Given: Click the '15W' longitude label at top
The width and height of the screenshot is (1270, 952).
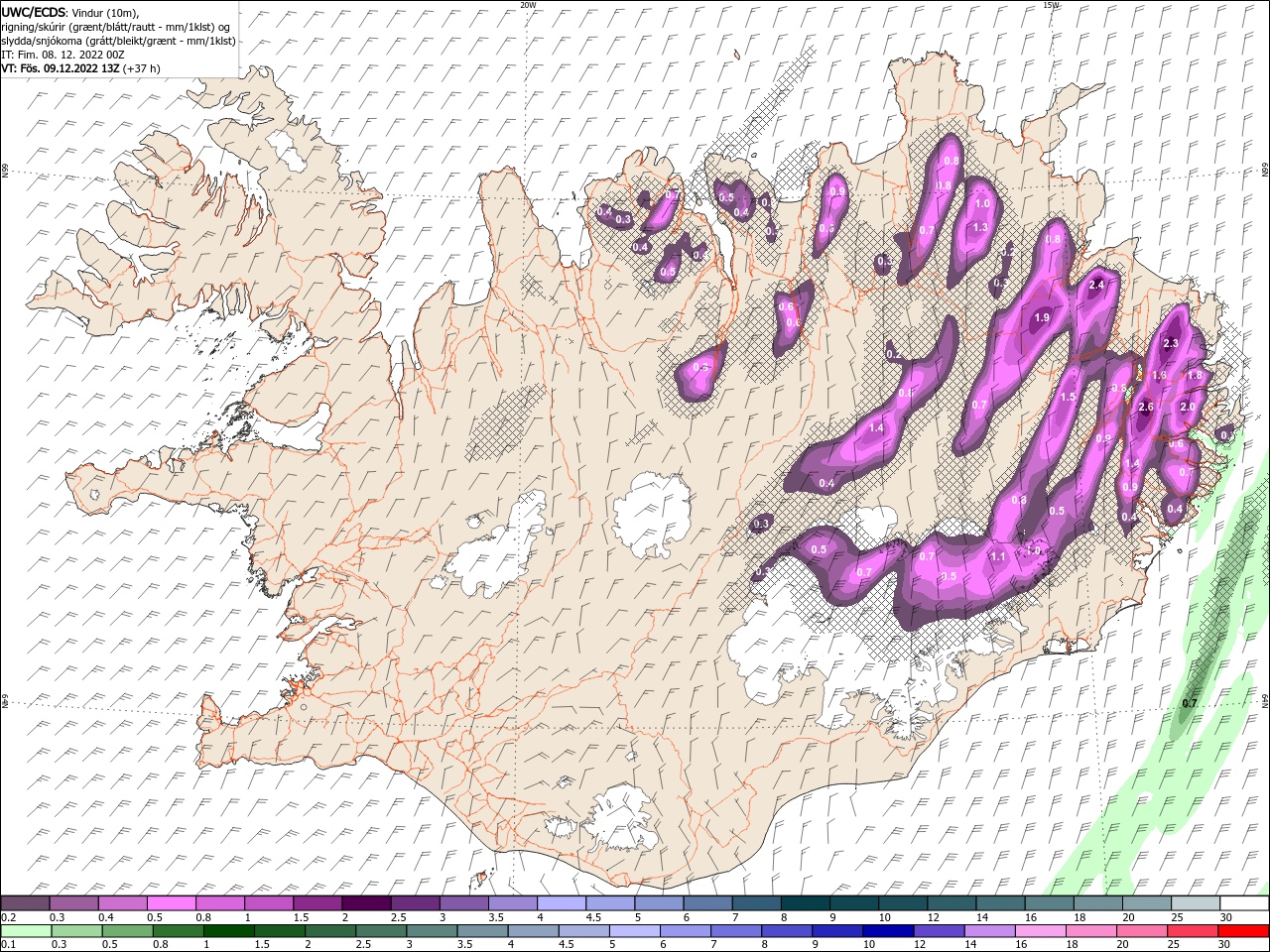Looking at the screenshot, I should click(x=1051, y=5).
